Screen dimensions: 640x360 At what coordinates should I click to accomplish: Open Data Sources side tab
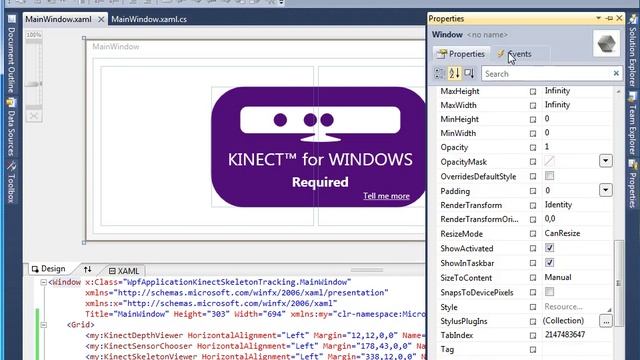(x=11, y=128)
